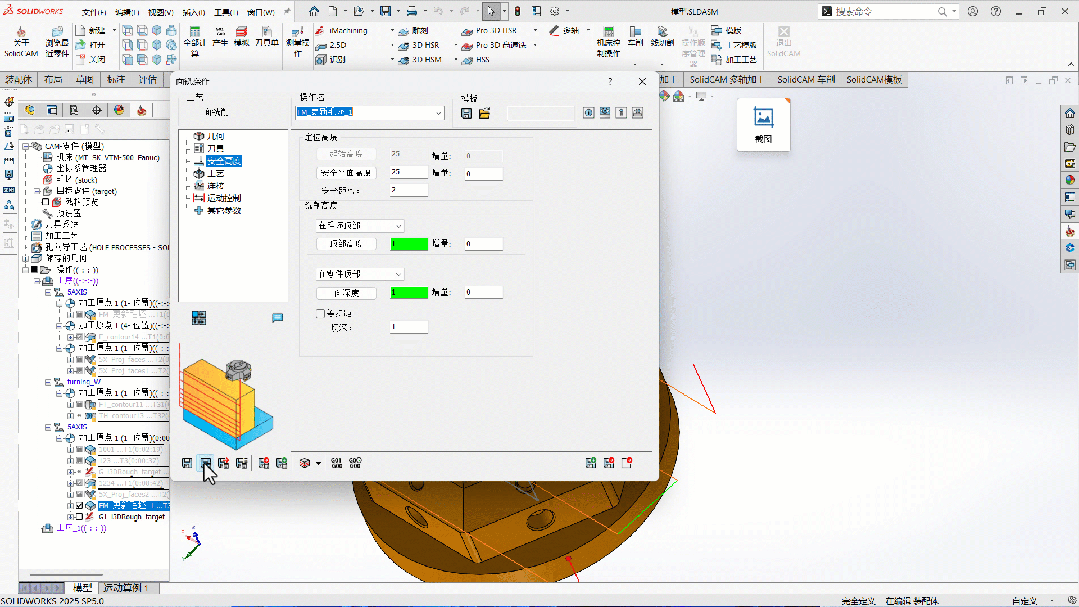Click the template save disk icon
This screenshot has height=607, width=1079.
(x=467, y=113)
